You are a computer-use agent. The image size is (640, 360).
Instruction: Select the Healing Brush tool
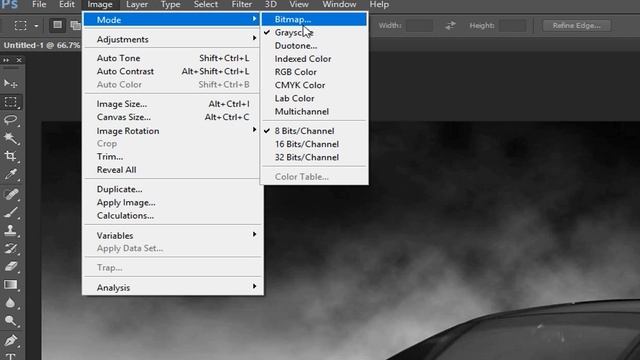pos(11,194)
